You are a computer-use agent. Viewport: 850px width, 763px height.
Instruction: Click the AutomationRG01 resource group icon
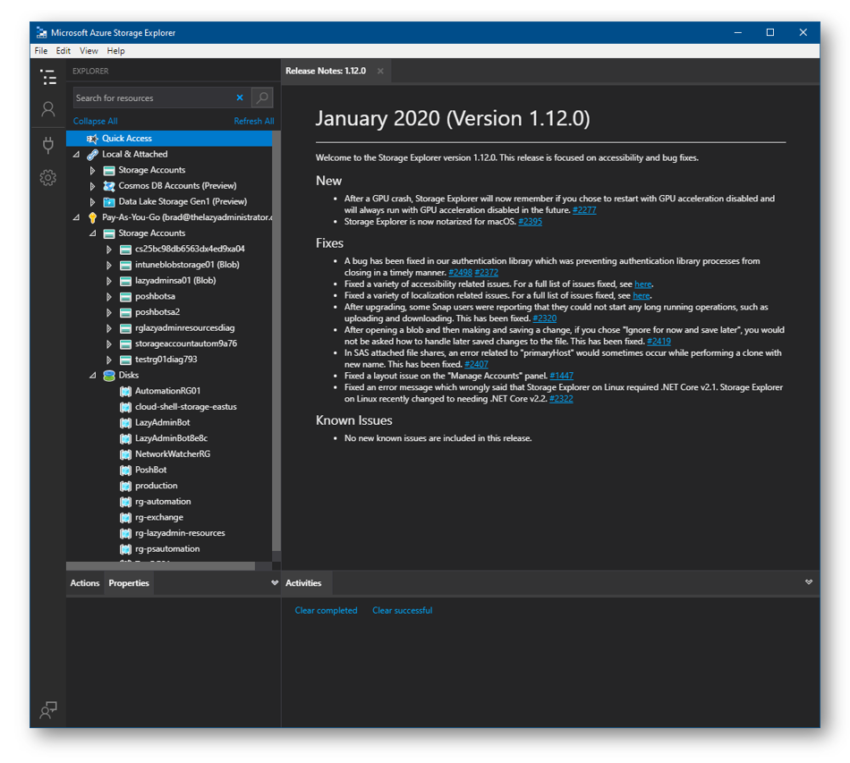click(x=125, y=391)
